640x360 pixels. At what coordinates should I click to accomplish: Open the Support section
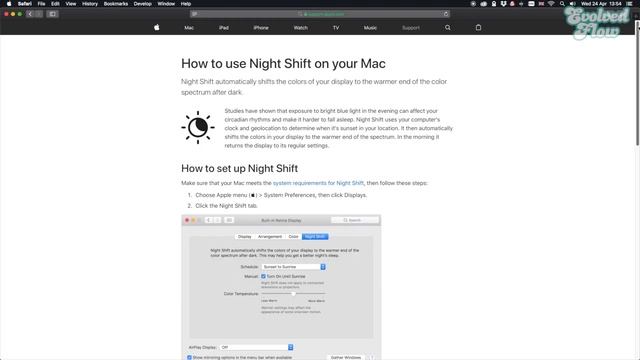[x=411, y=28]
